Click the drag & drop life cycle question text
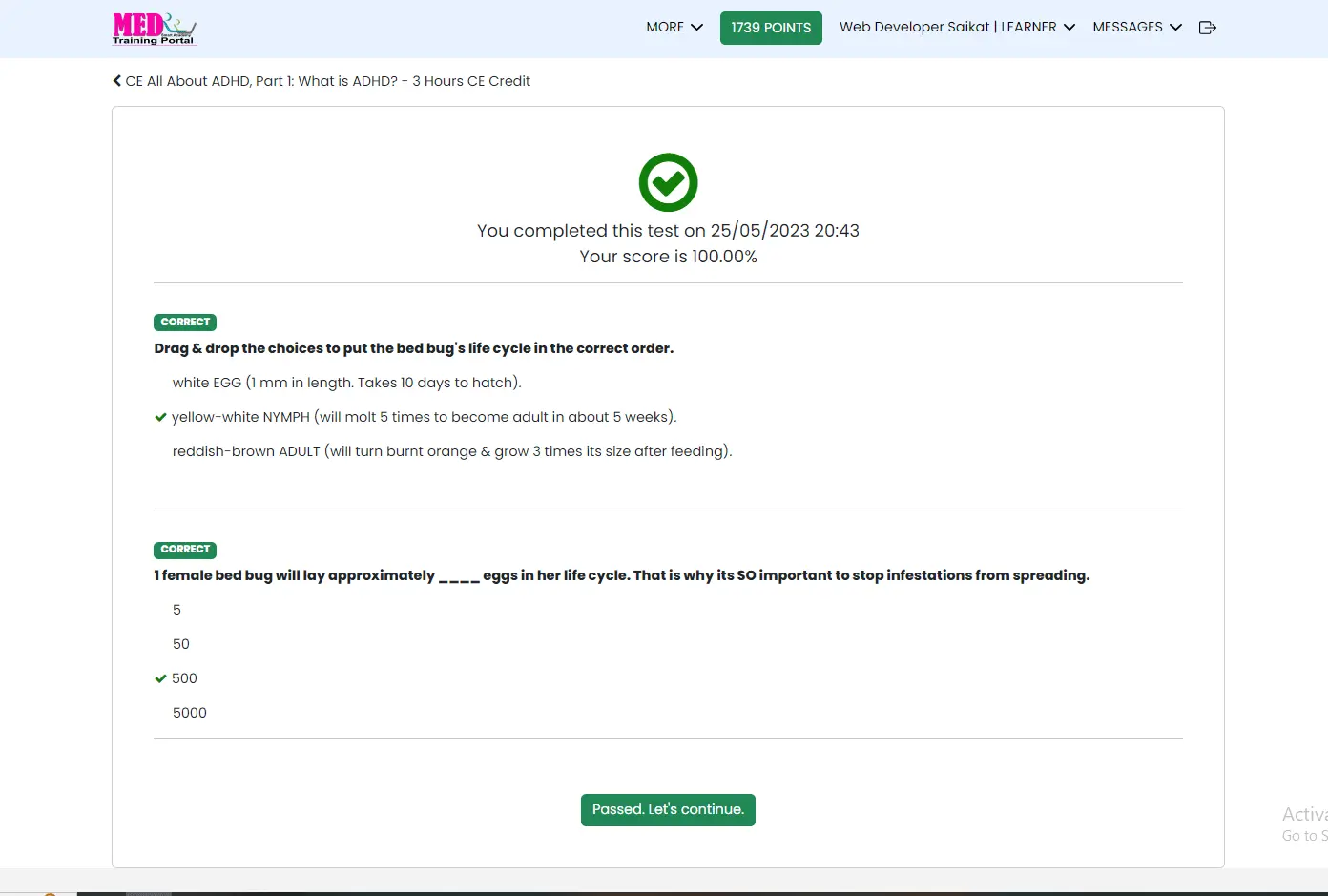The image size is (1328, 896). point(414,348)
